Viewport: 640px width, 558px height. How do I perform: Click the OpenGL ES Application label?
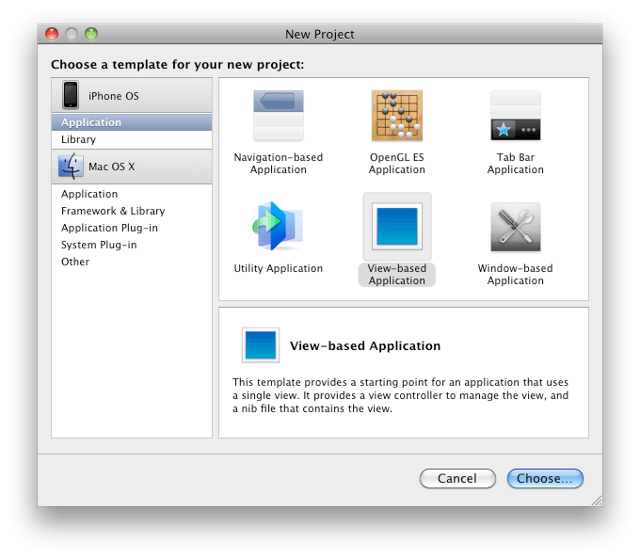tap(397, 163)
